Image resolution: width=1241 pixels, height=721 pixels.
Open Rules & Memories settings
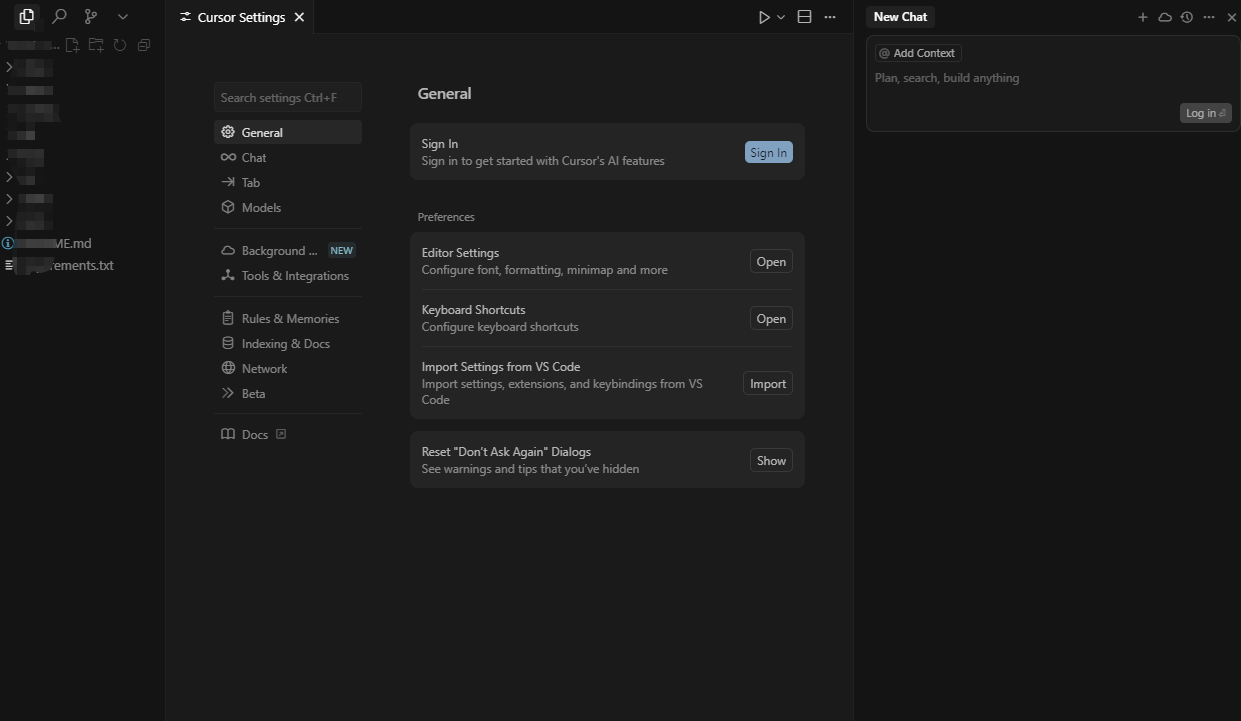[288, 318]
